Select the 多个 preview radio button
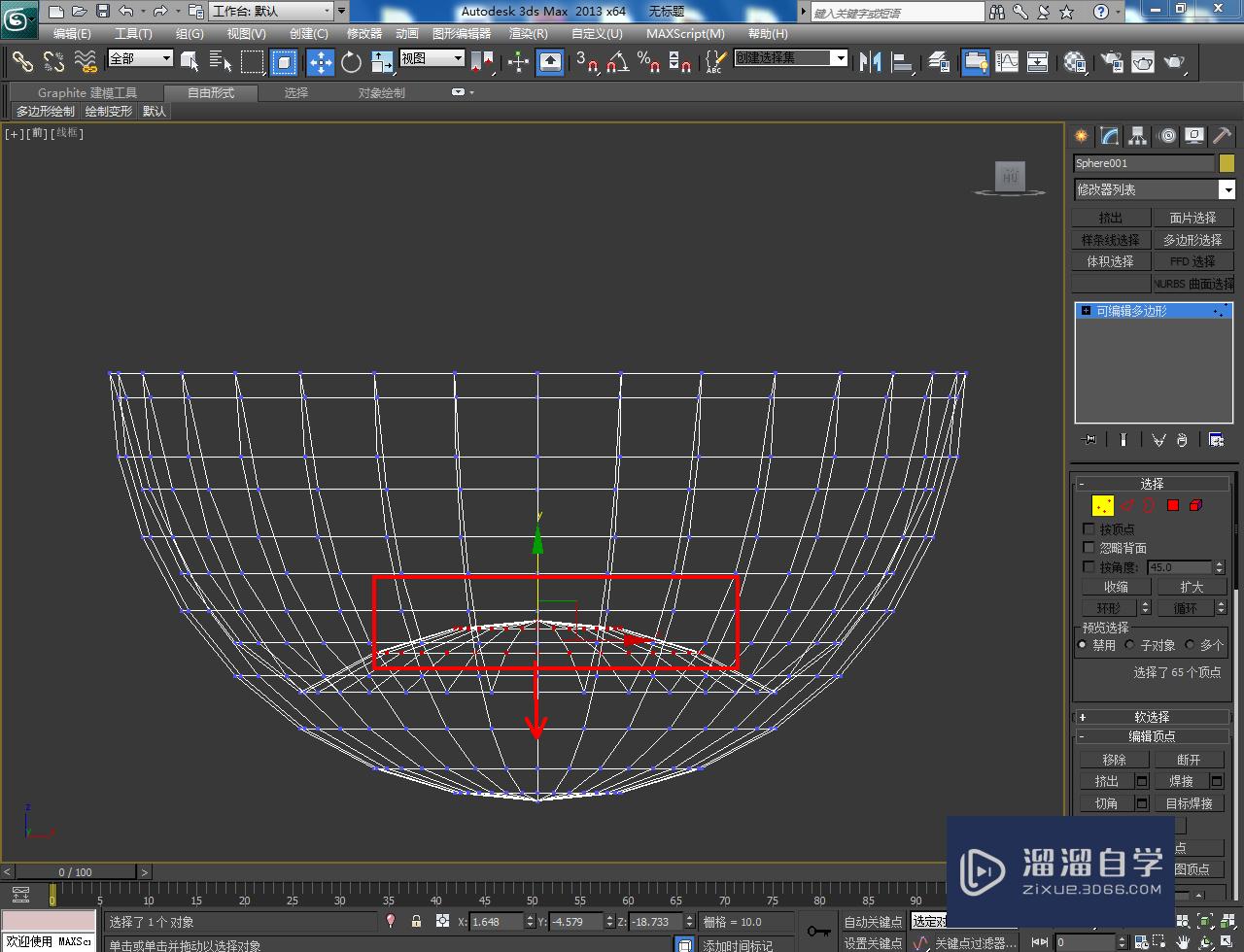Viewport: 1244px width, 952px height. pyautogui.click(x=1190, y=645)
